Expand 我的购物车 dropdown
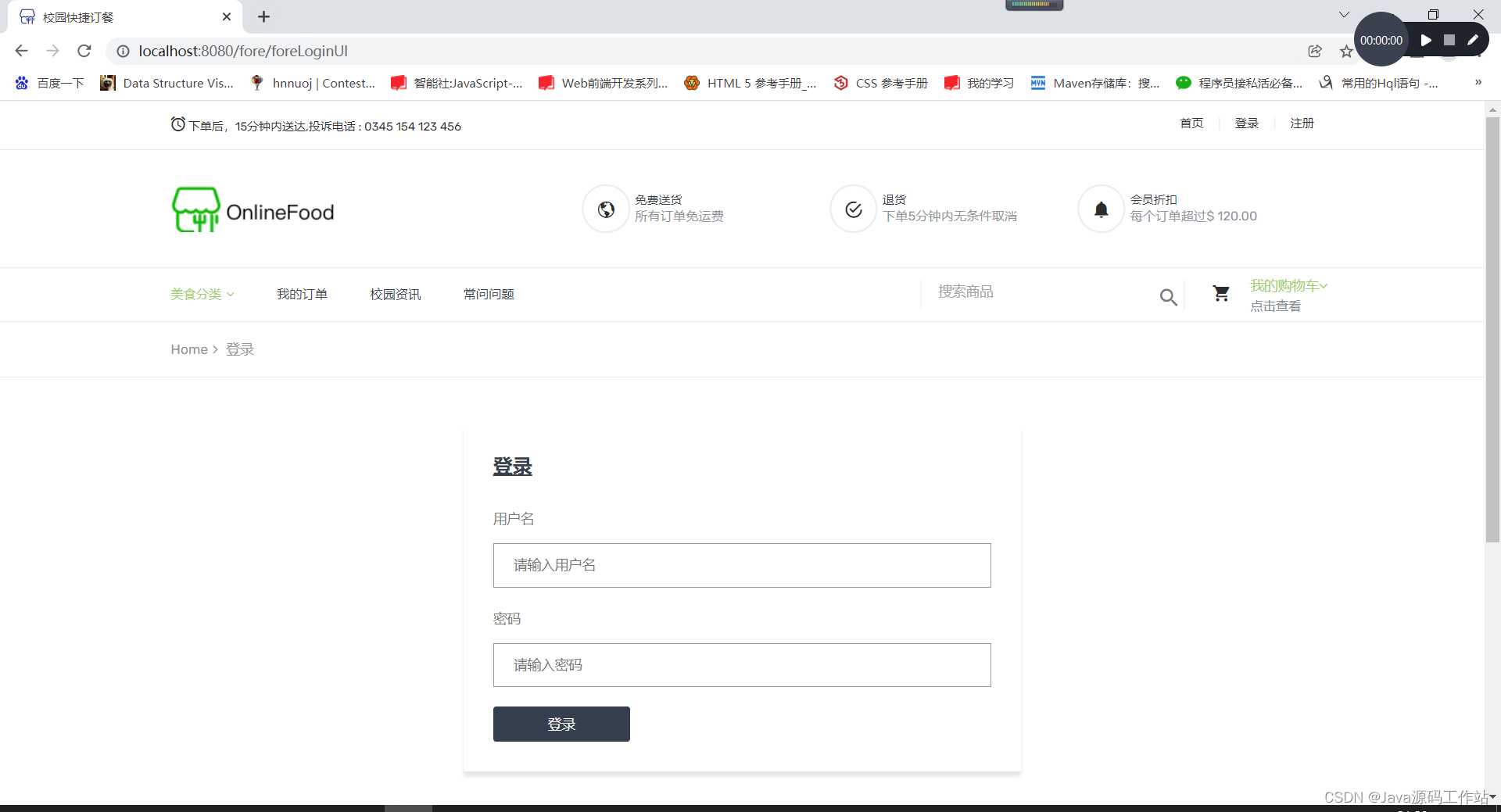The image size is (1501, 812). 1288,285
